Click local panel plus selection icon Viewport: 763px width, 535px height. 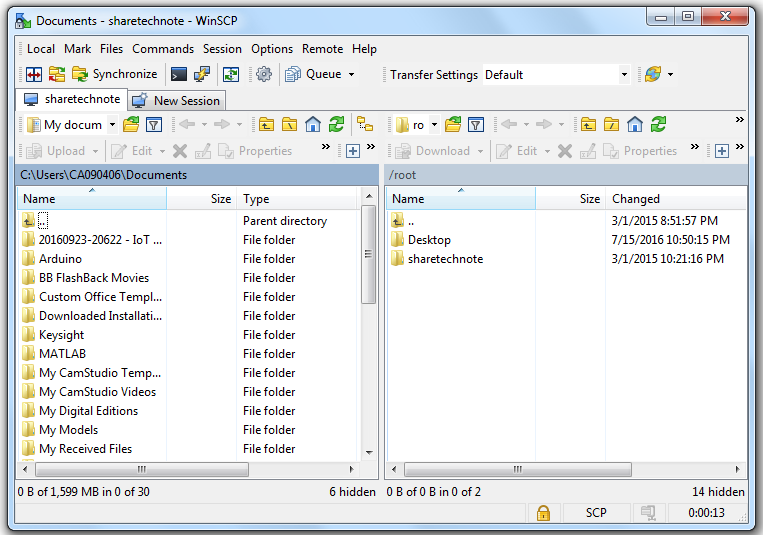click(353, 151)
